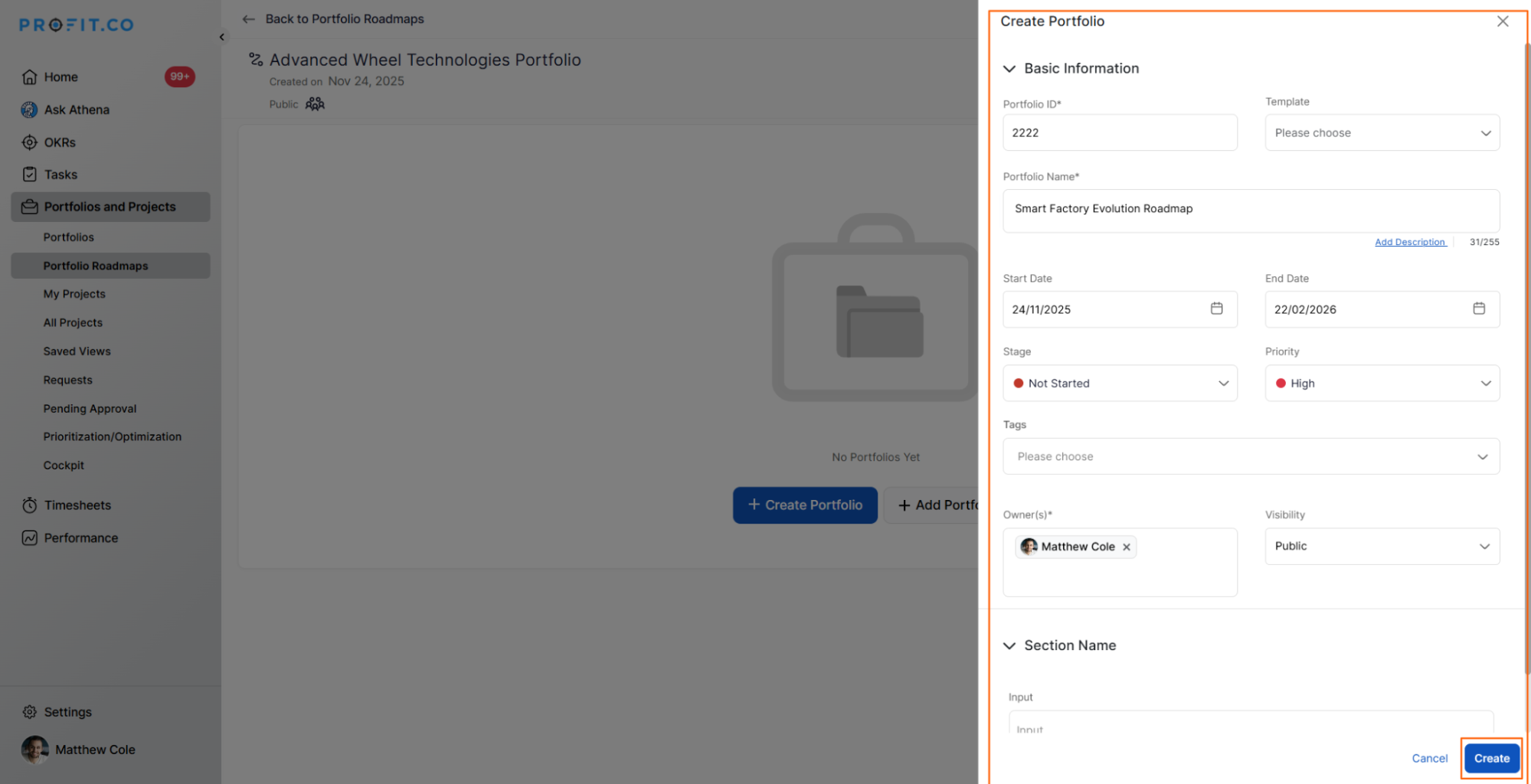Image resolution: width=1531 pixels, height=784 pixels.
Task: Click the Tasks clipboard icon
Action: (29, 175)
